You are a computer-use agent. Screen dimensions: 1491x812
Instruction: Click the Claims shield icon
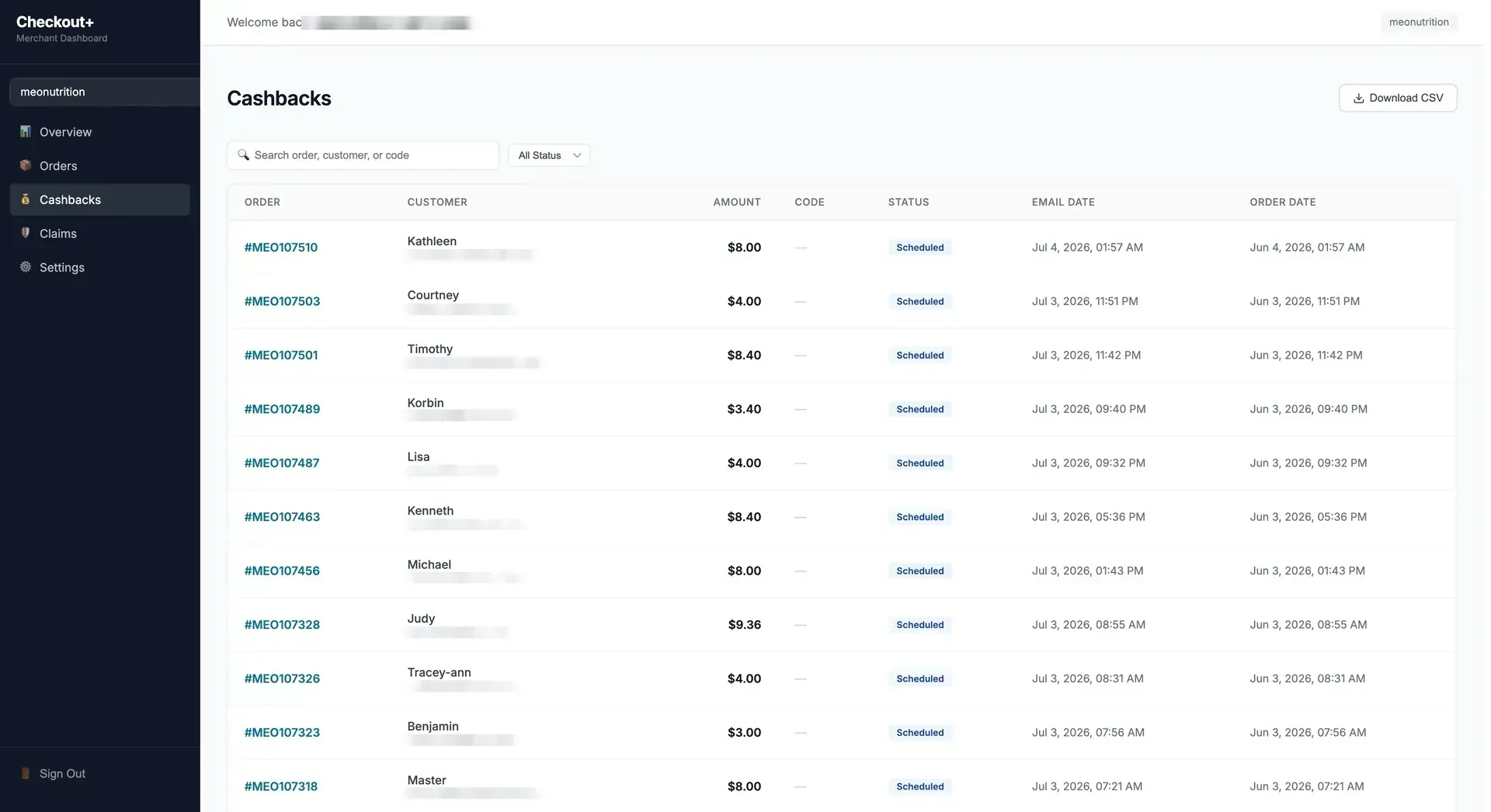pyautogui.click(x=26, y=233)
